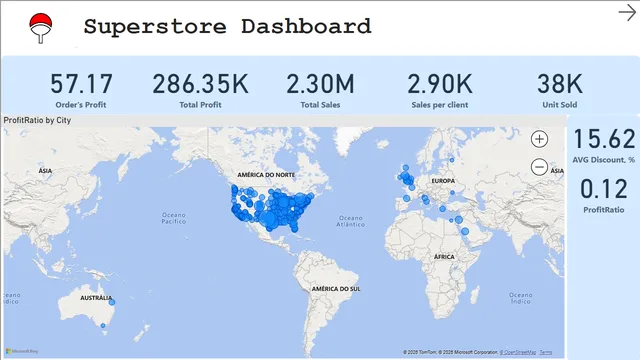The height and width of the screenshot is (360, 640).
Task: Click the red and white fan logo
Action: tap(41, 28)
